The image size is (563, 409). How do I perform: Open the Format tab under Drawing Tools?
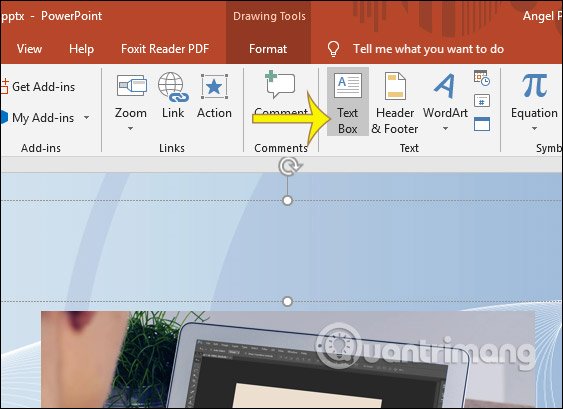268,49
